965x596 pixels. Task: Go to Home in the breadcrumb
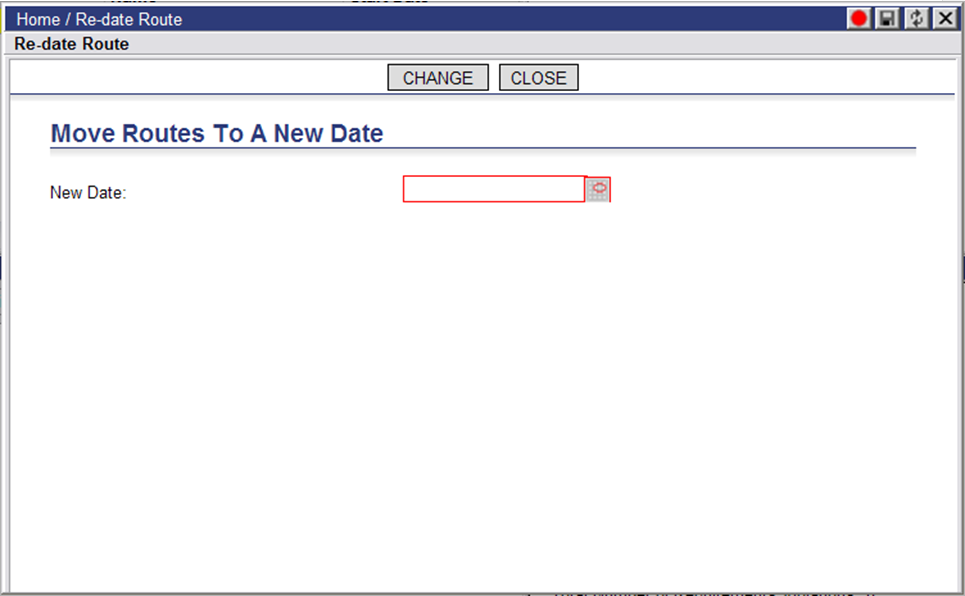[38, 20]
